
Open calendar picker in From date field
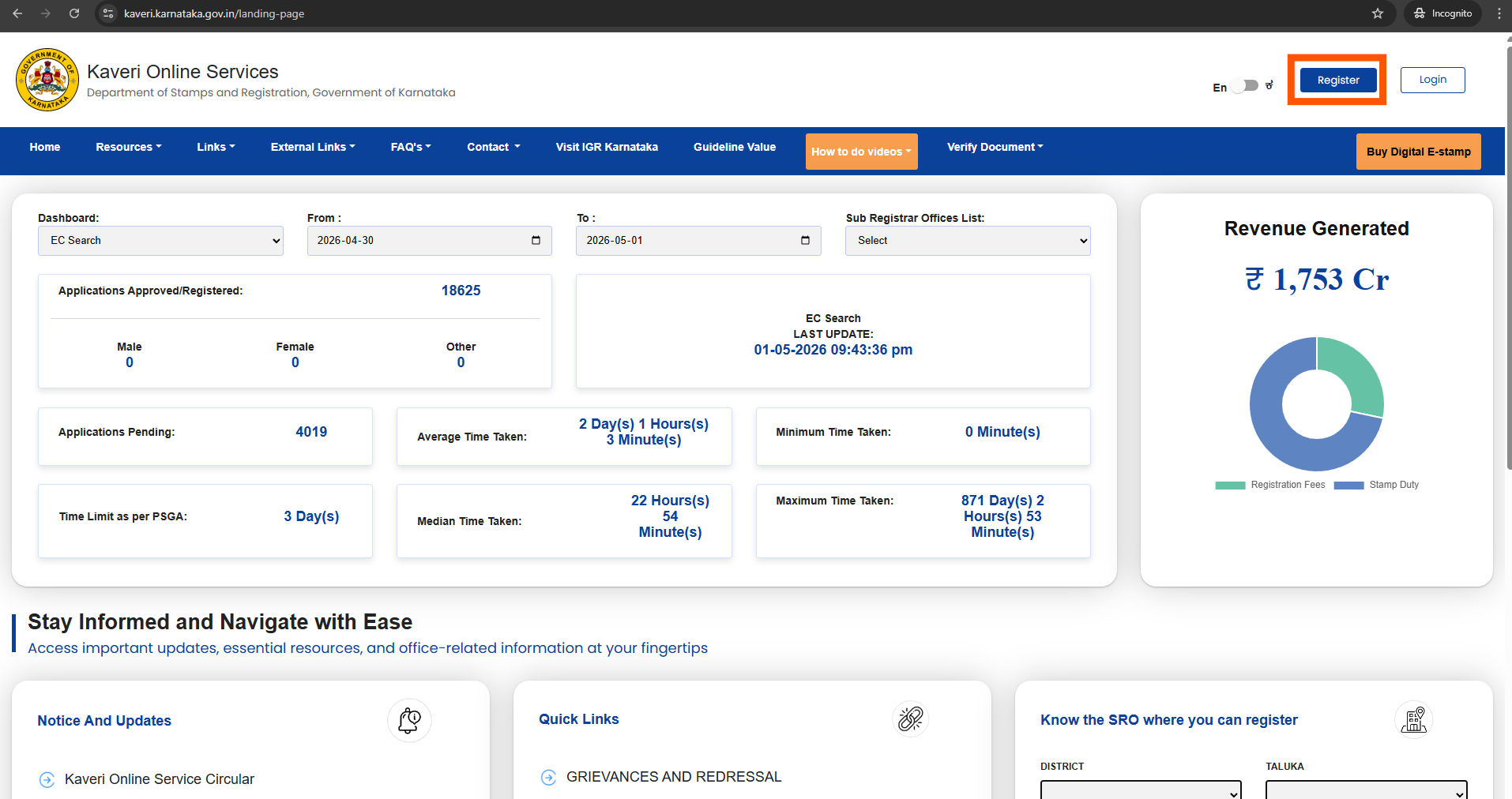point(536,240)
